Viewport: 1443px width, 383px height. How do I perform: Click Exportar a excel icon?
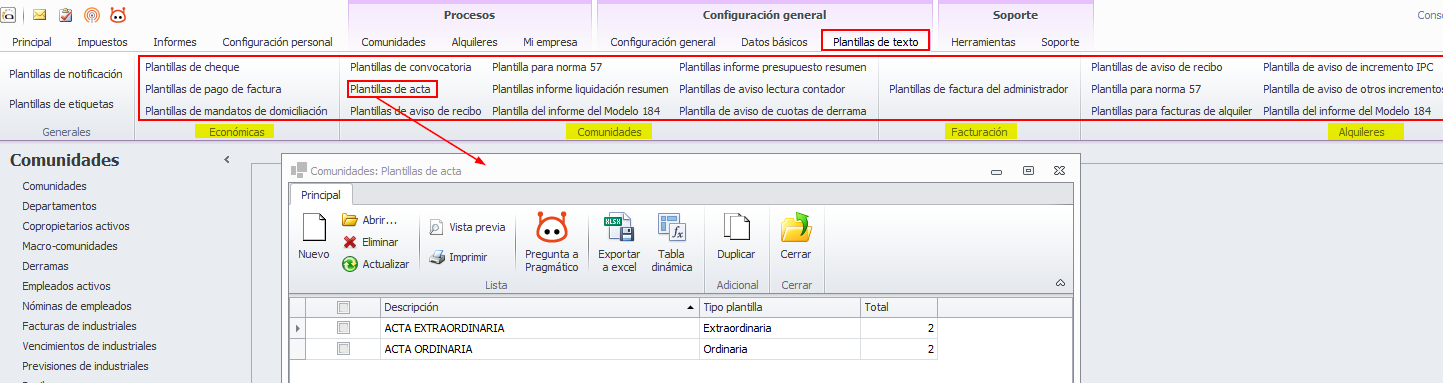click(x=618, y=228)
